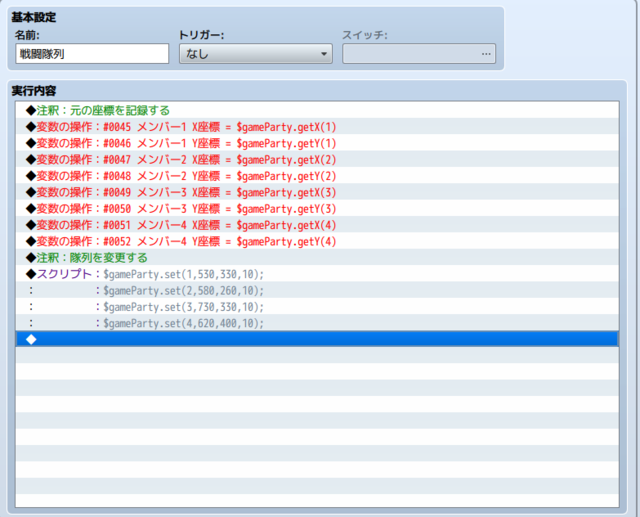The height and width of the screenshot is (517, 640).
Task: Select the #0047 メンバー2 X座標 variable row
Action: (317, 159)
